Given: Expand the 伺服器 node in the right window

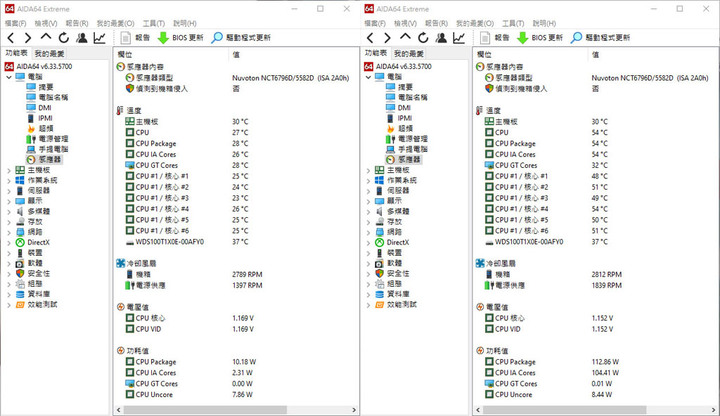Looking at the screenshot, I should click(368, 191).
